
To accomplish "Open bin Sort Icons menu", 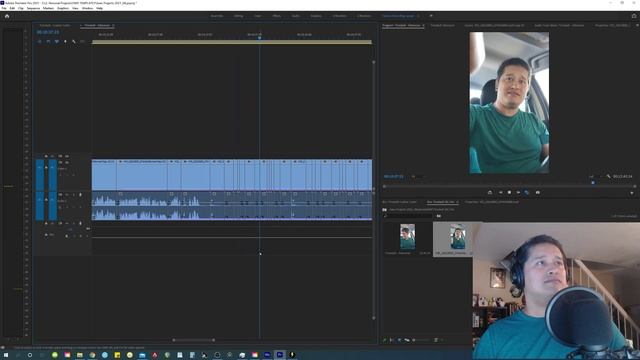I will coord(436,340).
